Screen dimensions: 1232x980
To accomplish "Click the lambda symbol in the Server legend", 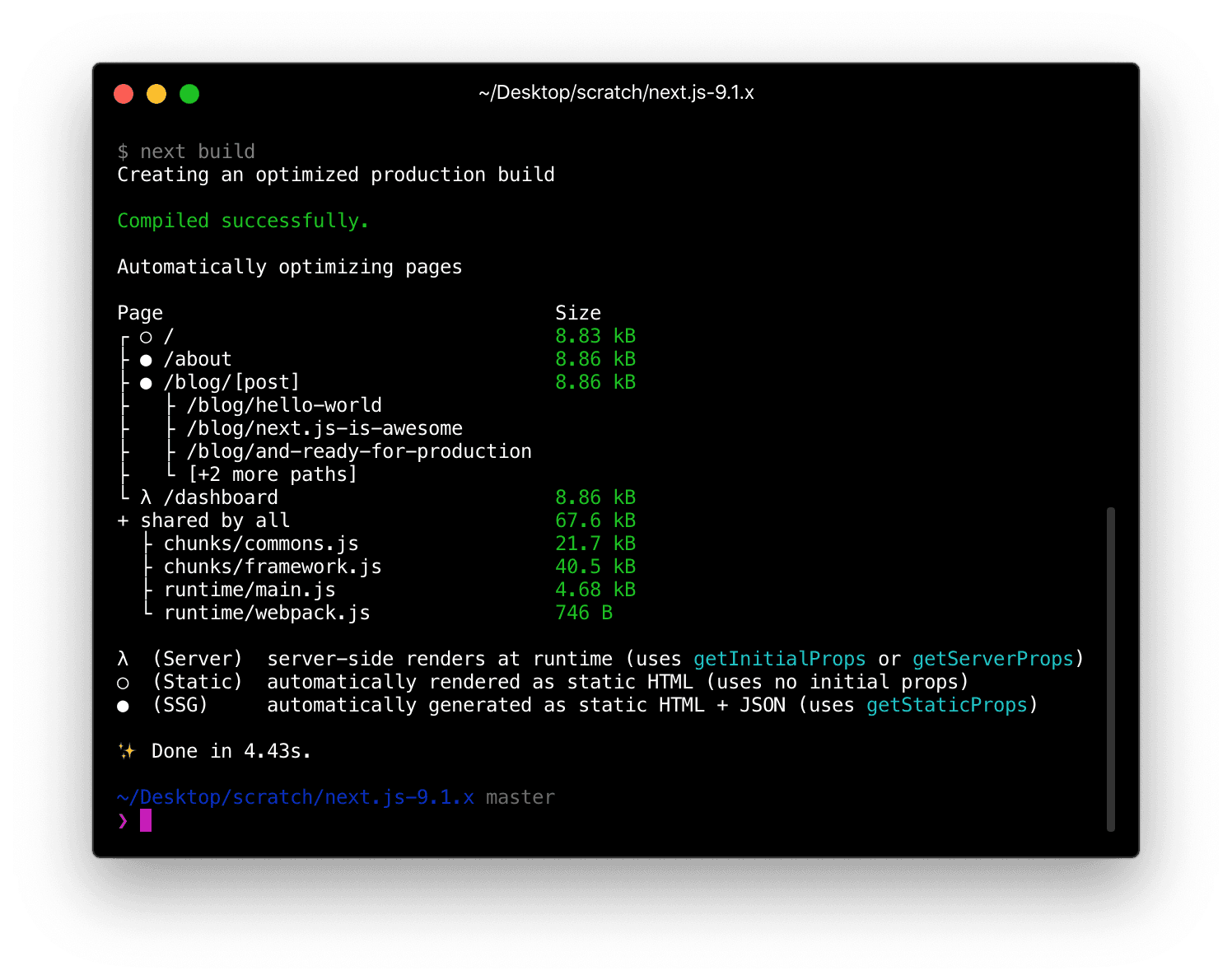I will click(123, 659).
